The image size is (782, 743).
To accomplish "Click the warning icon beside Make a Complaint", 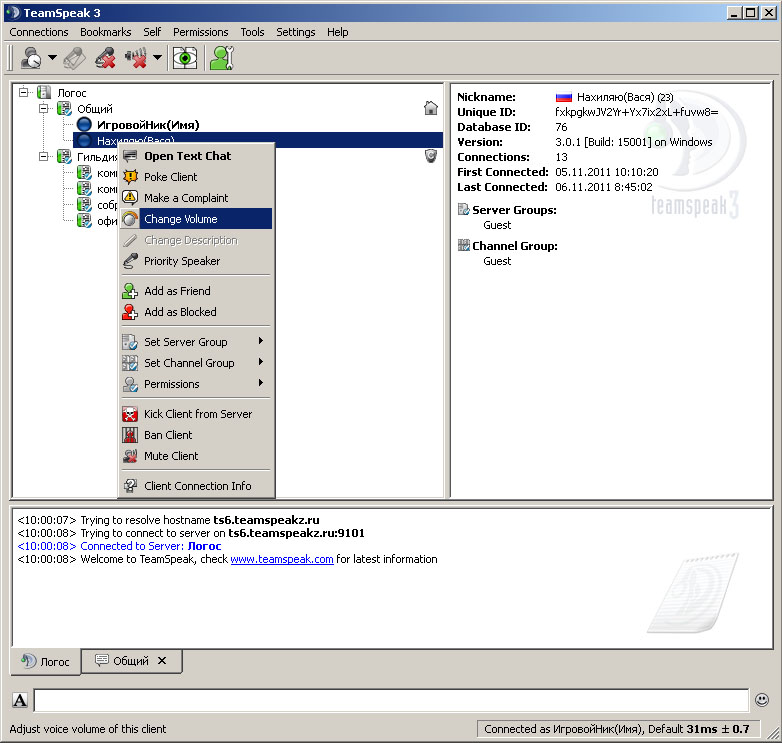I will [130, 198].
